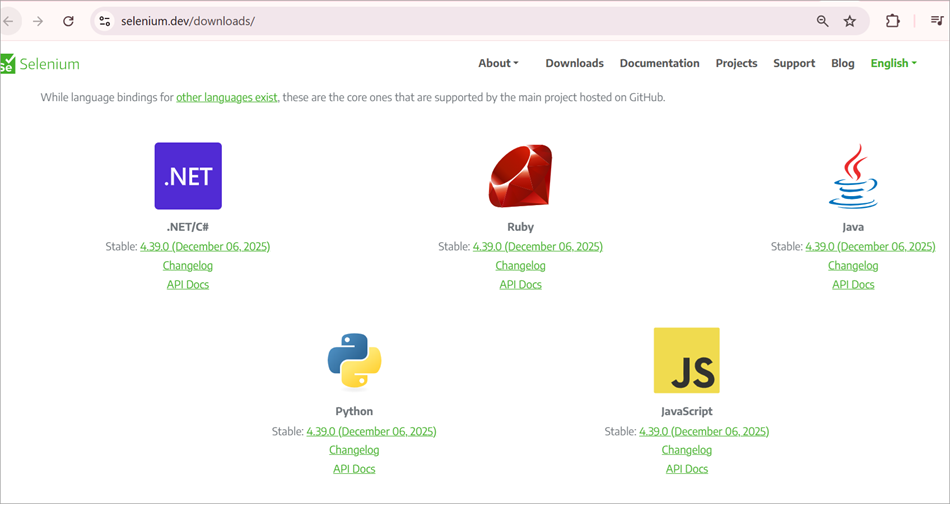Download Ruby stable 4.39.0 link
Screen dimensions: 950x505
(537, 246)
